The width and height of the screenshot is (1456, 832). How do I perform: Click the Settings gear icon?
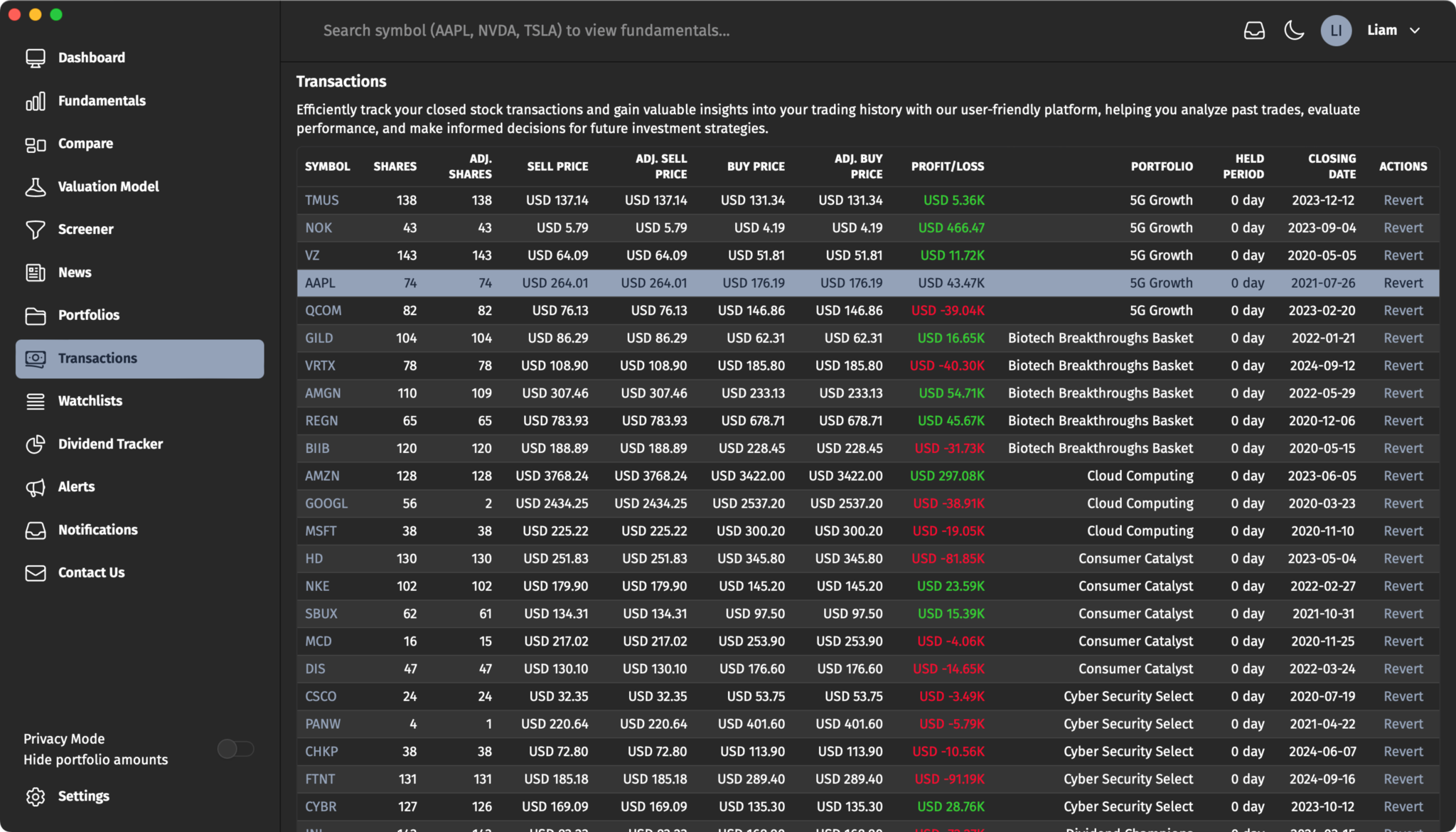[35, 796]
